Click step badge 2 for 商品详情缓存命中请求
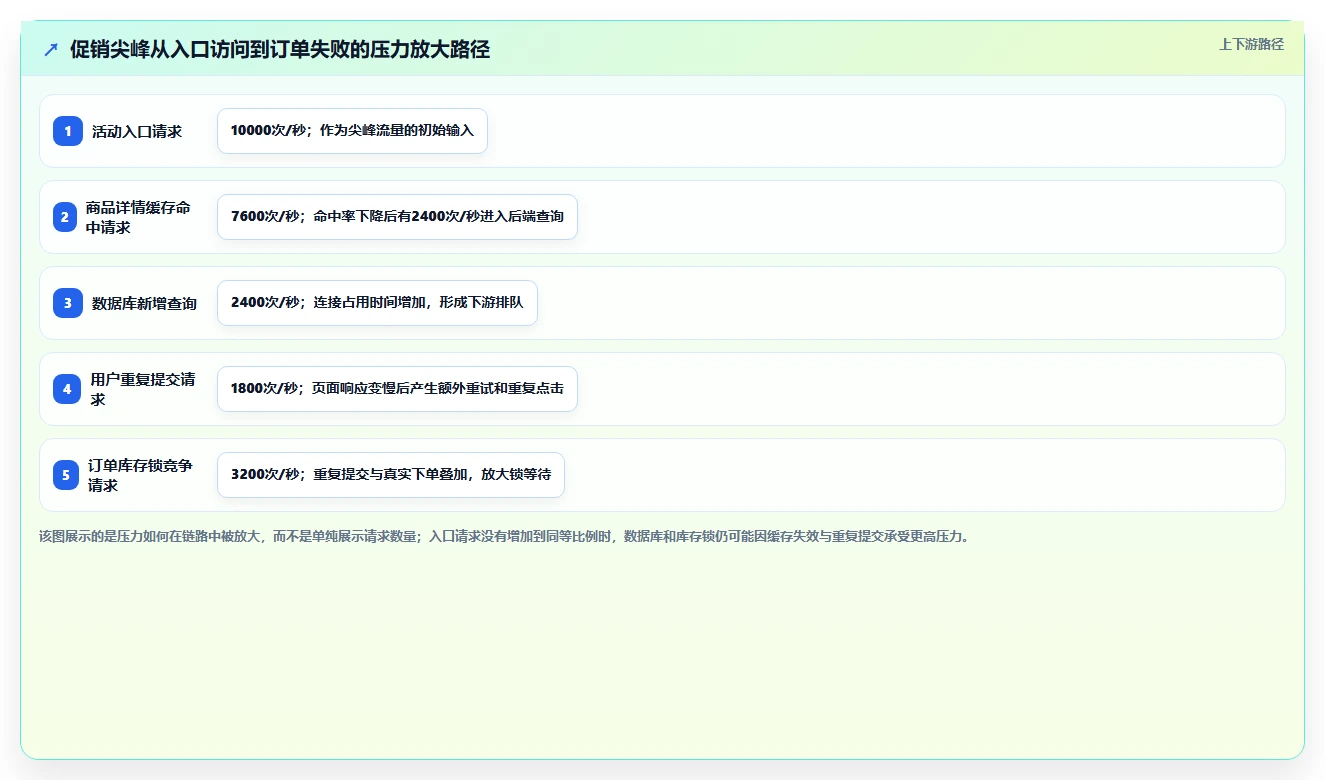 pos(65,217)
